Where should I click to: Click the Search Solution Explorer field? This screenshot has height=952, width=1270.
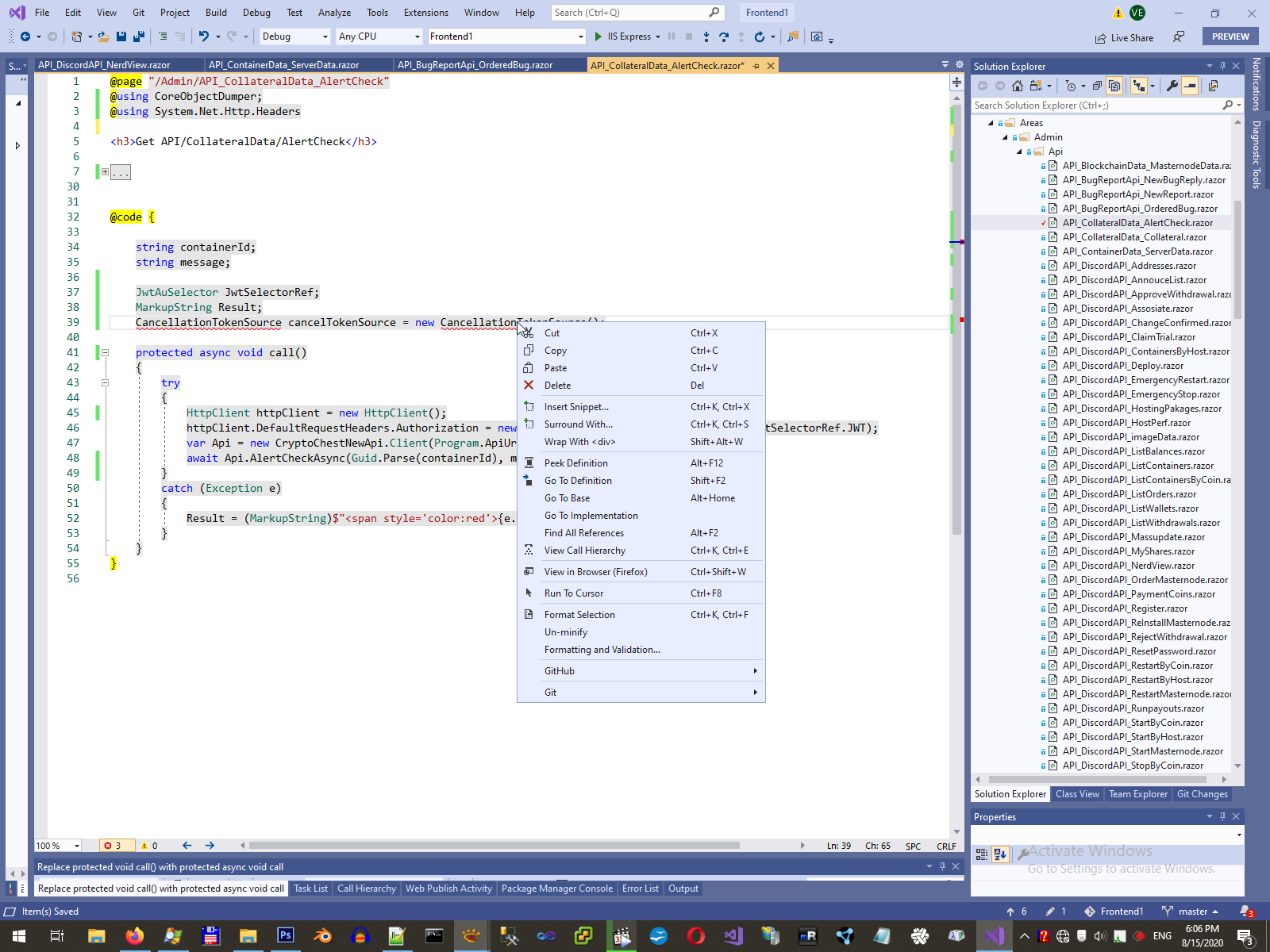click(x=1095, y=106)
